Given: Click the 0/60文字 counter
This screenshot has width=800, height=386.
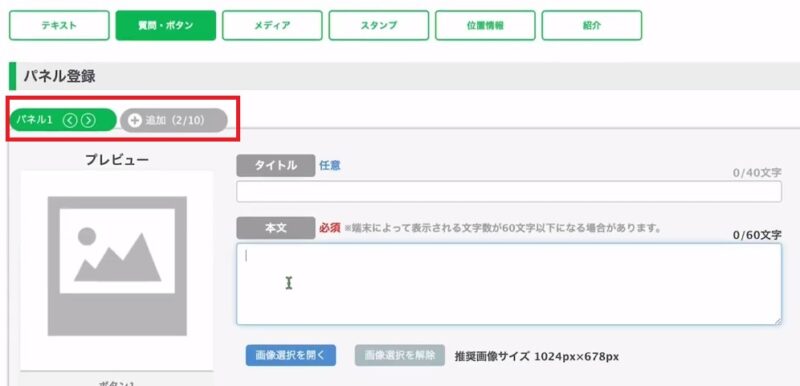Looking at the screenshot, I should click(757, 235).
